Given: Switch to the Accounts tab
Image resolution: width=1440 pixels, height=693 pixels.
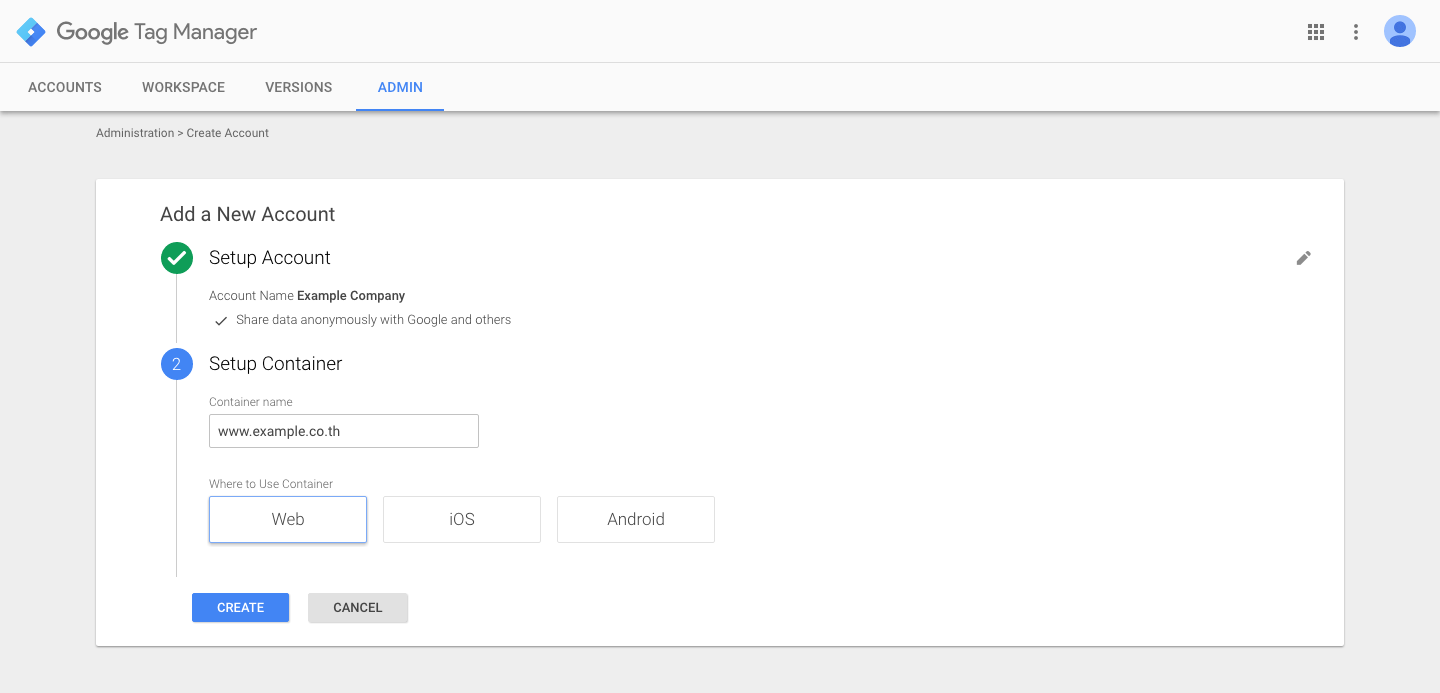Looking at the screenshot, I should (65, 87).
